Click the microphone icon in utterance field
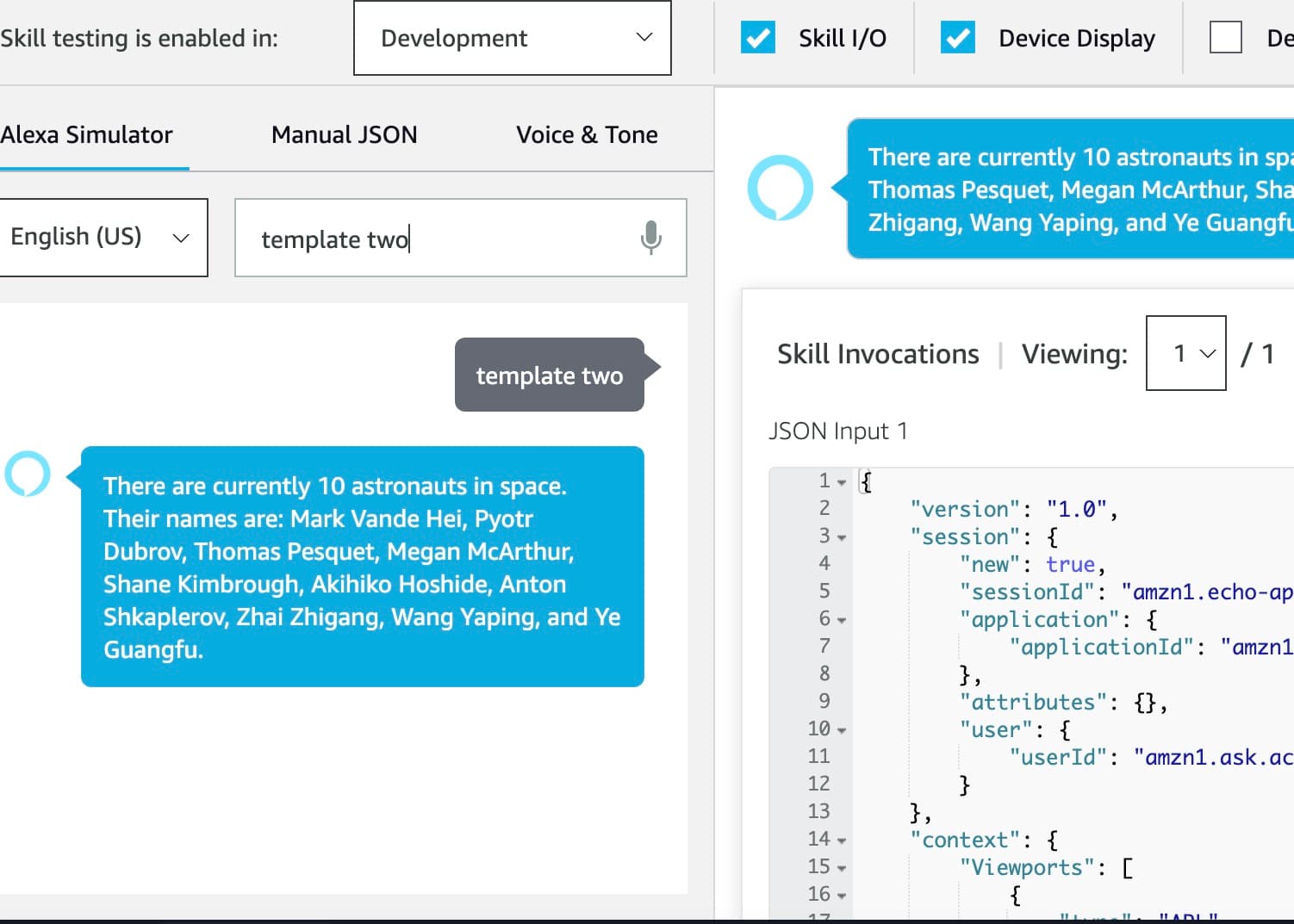Screen dimensions: 1294x924 pos(651,238)
